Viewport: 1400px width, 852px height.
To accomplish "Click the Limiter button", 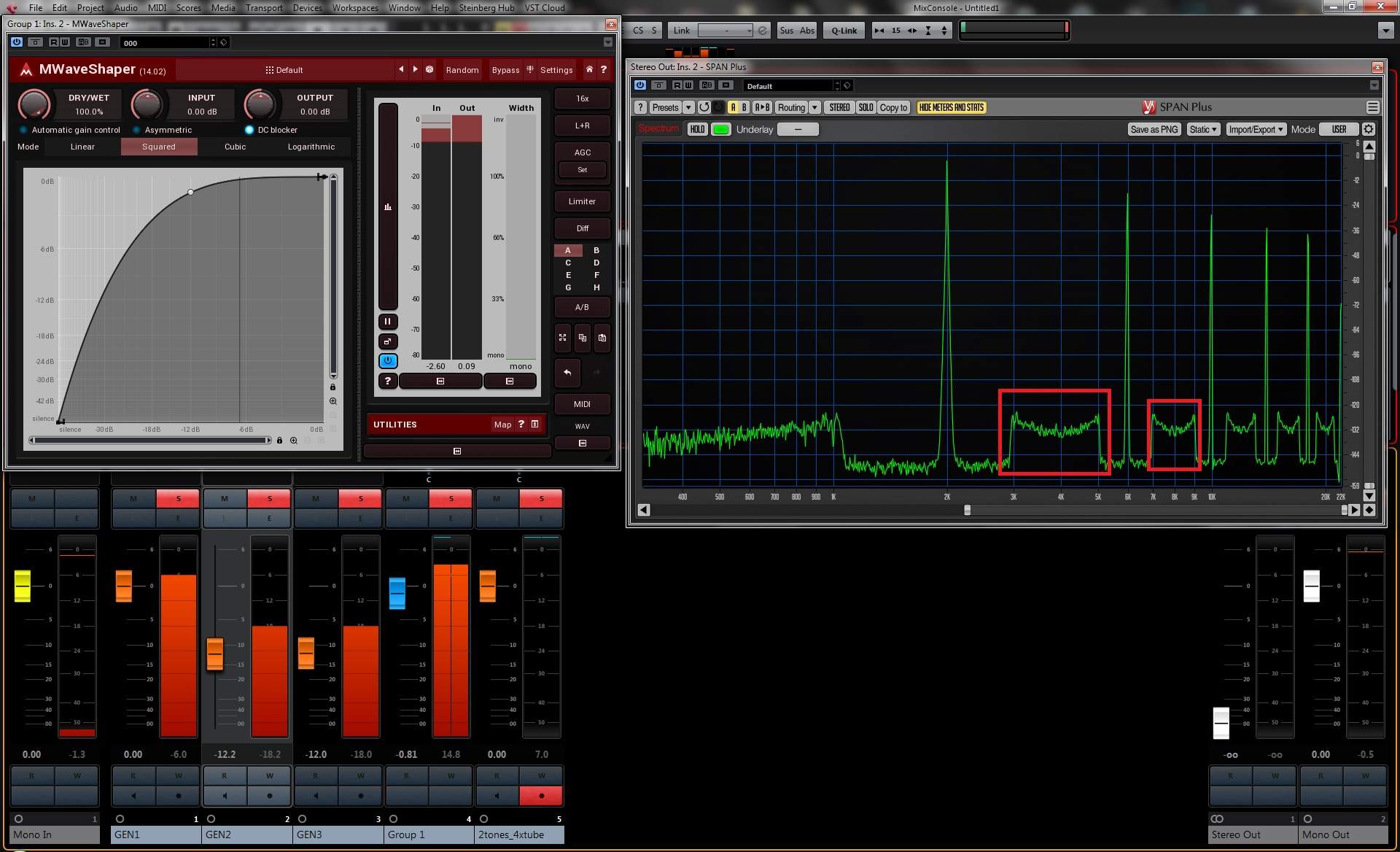I will pyautogui.click(x=582, y=201).
